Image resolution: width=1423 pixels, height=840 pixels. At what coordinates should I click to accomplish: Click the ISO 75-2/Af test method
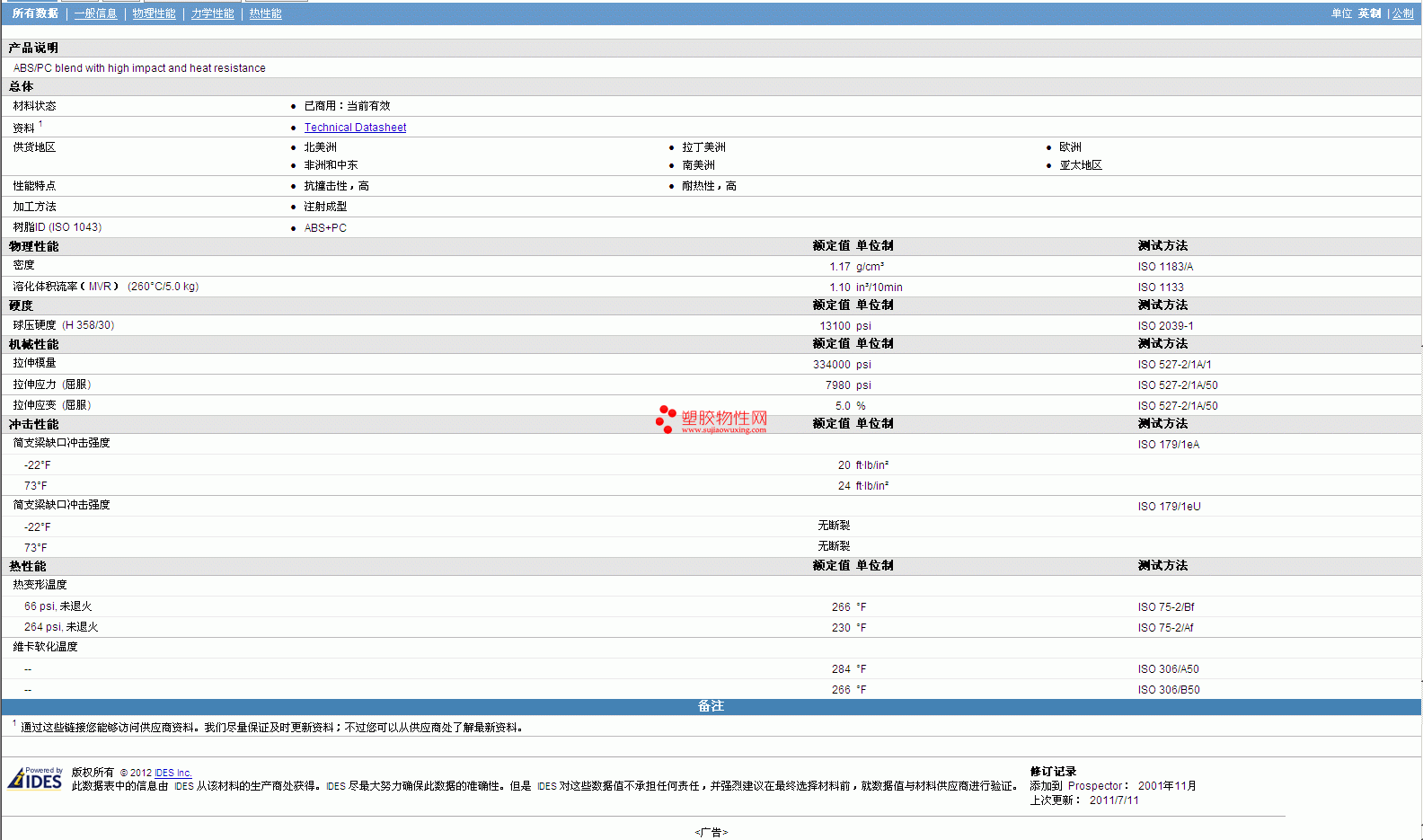(1165, 628)
